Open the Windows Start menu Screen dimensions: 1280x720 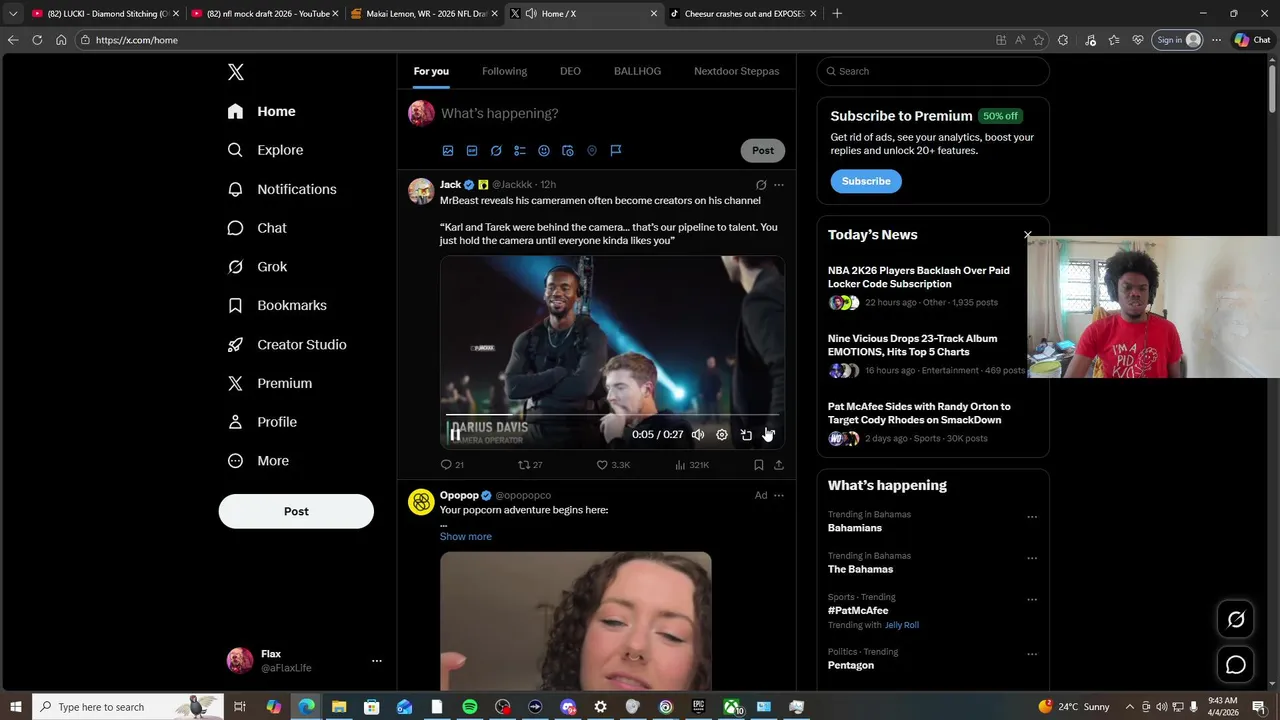point(16,707)
